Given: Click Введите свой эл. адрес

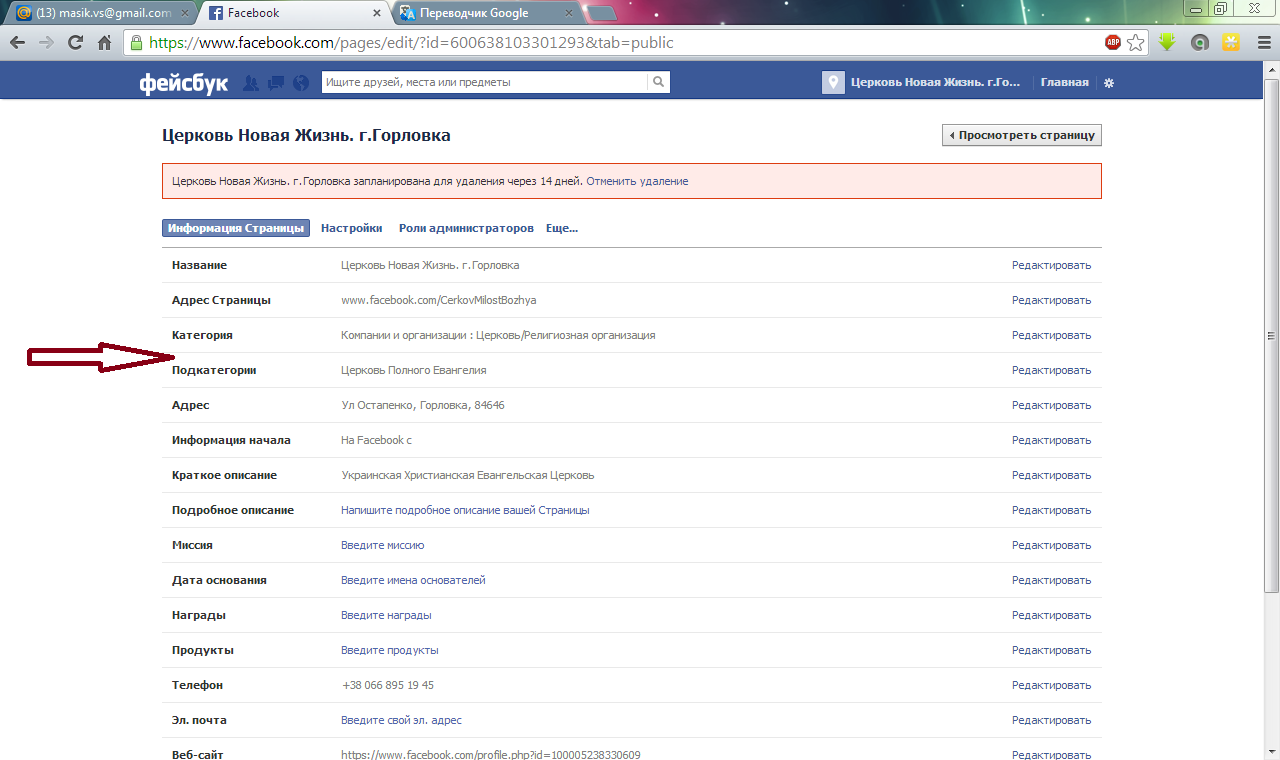Looking at the screenshot, I should (x=401, y=720).
